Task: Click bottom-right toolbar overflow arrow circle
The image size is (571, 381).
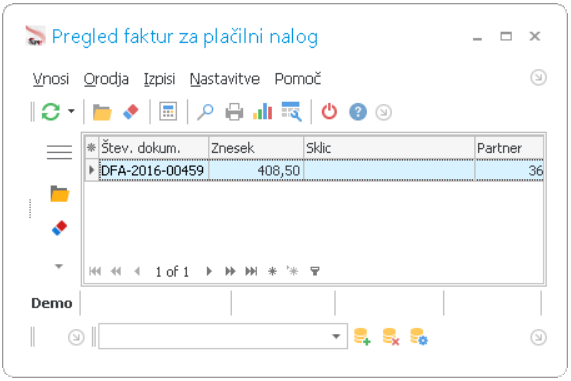Action: pos(538,337)
